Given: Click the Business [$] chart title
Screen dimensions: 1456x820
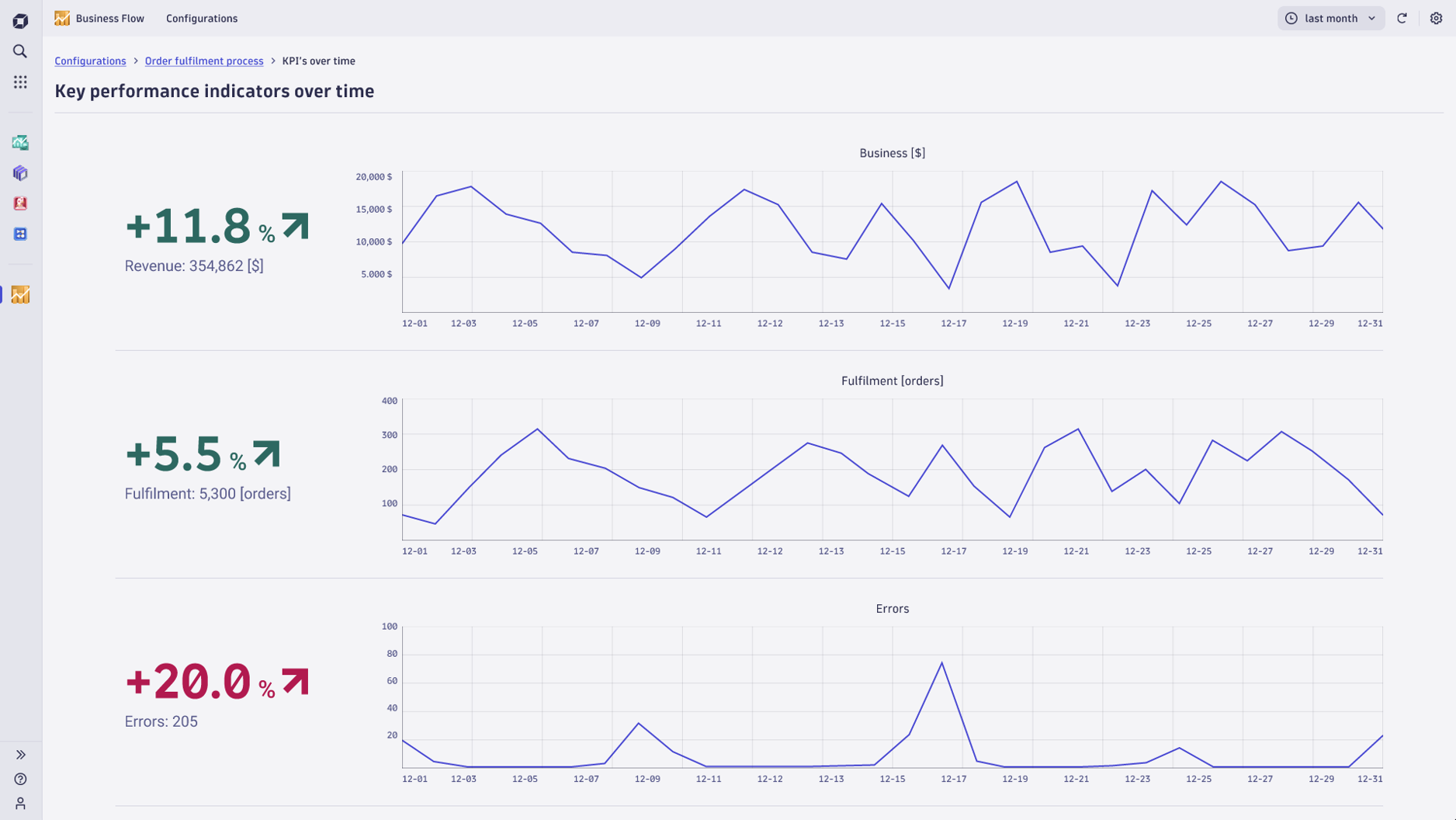Looking at the screenshot, I should pos(892,153).
